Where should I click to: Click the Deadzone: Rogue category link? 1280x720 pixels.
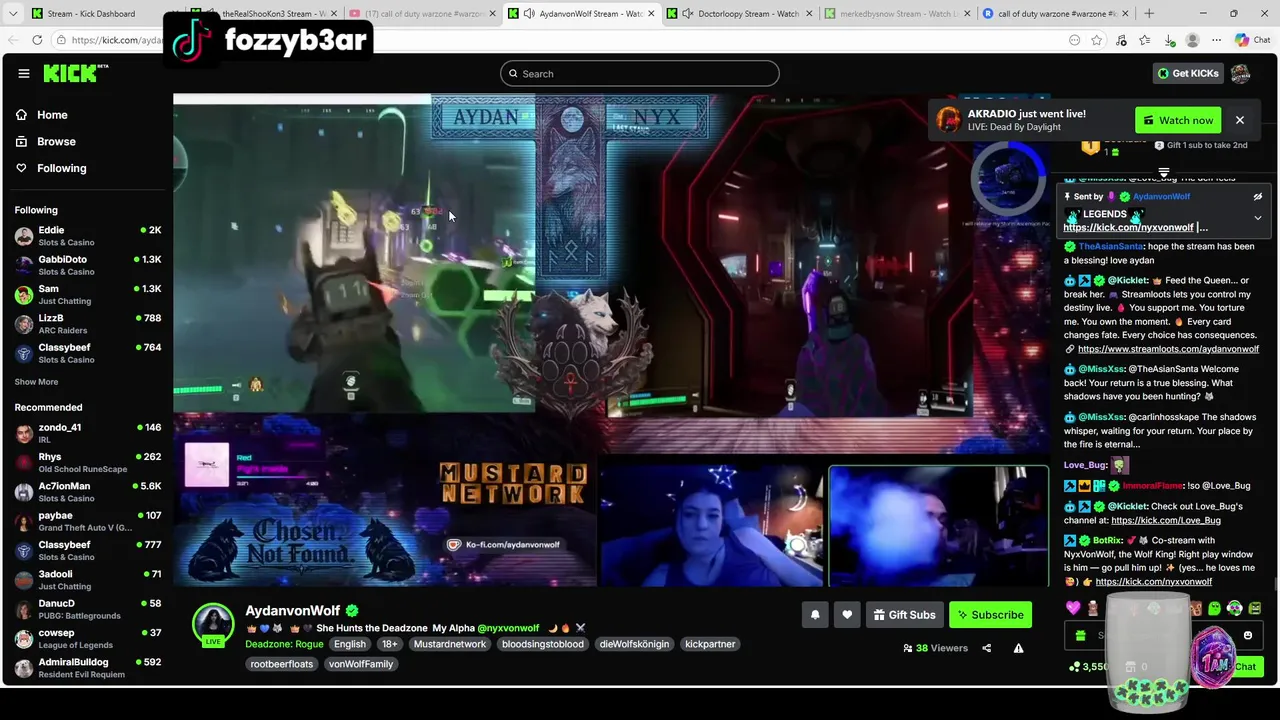click(284, 644)
